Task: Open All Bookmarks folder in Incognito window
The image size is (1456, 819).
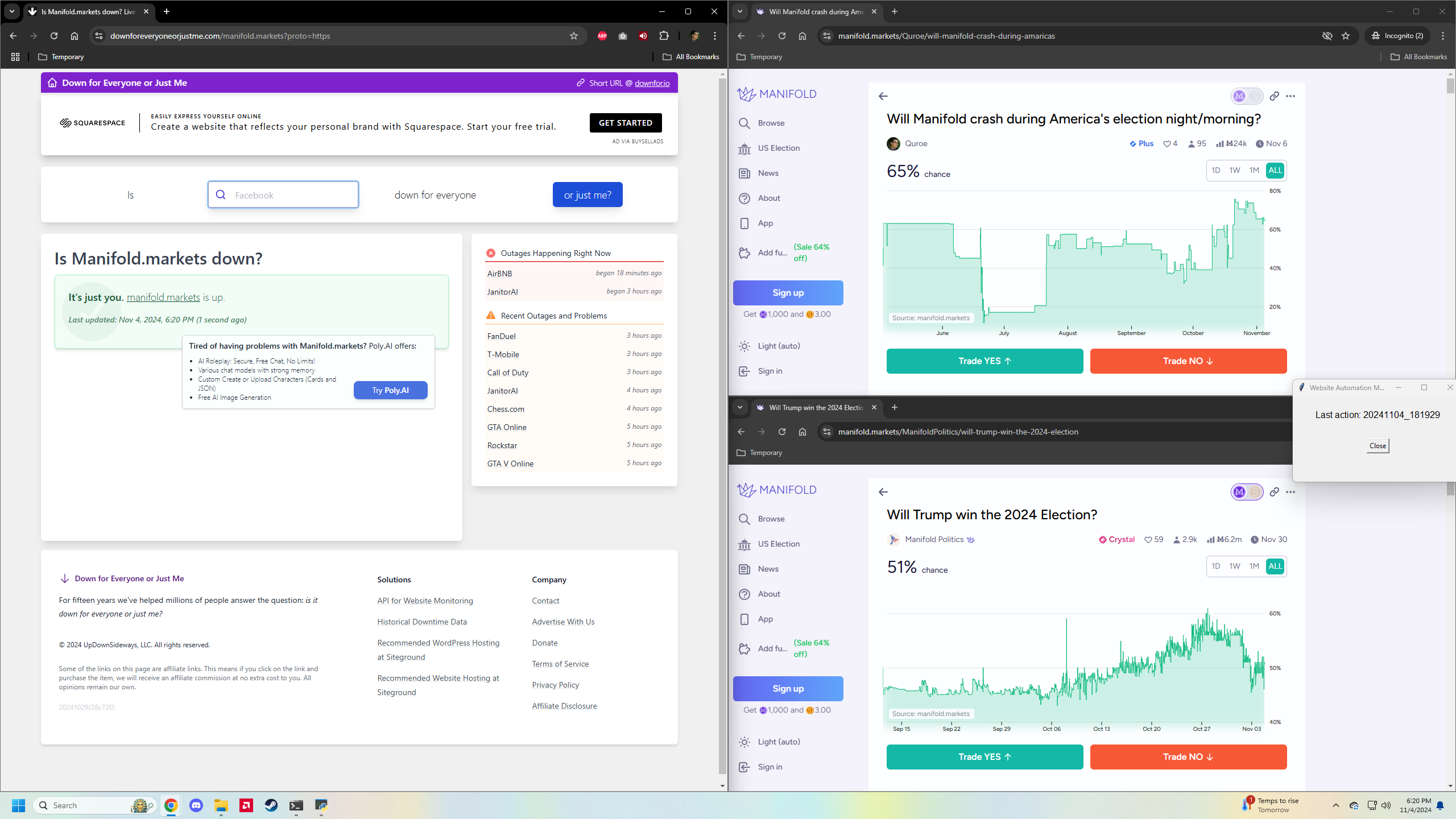Action: click(1419, 57)
